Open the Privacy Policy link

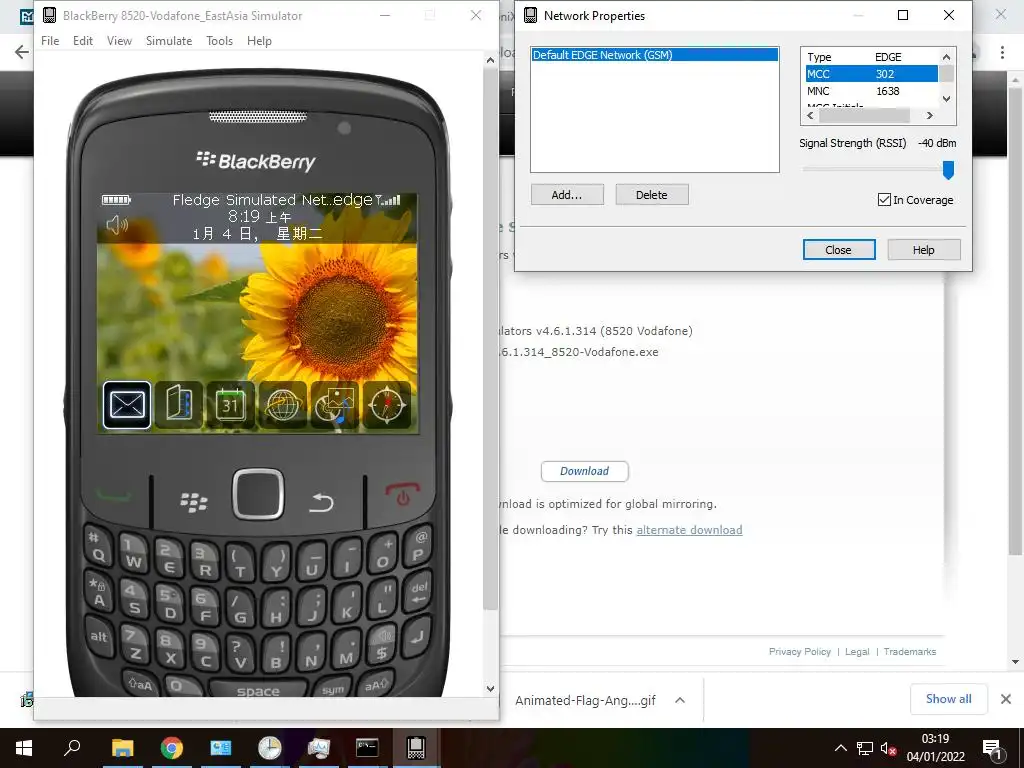coord(799,652)
